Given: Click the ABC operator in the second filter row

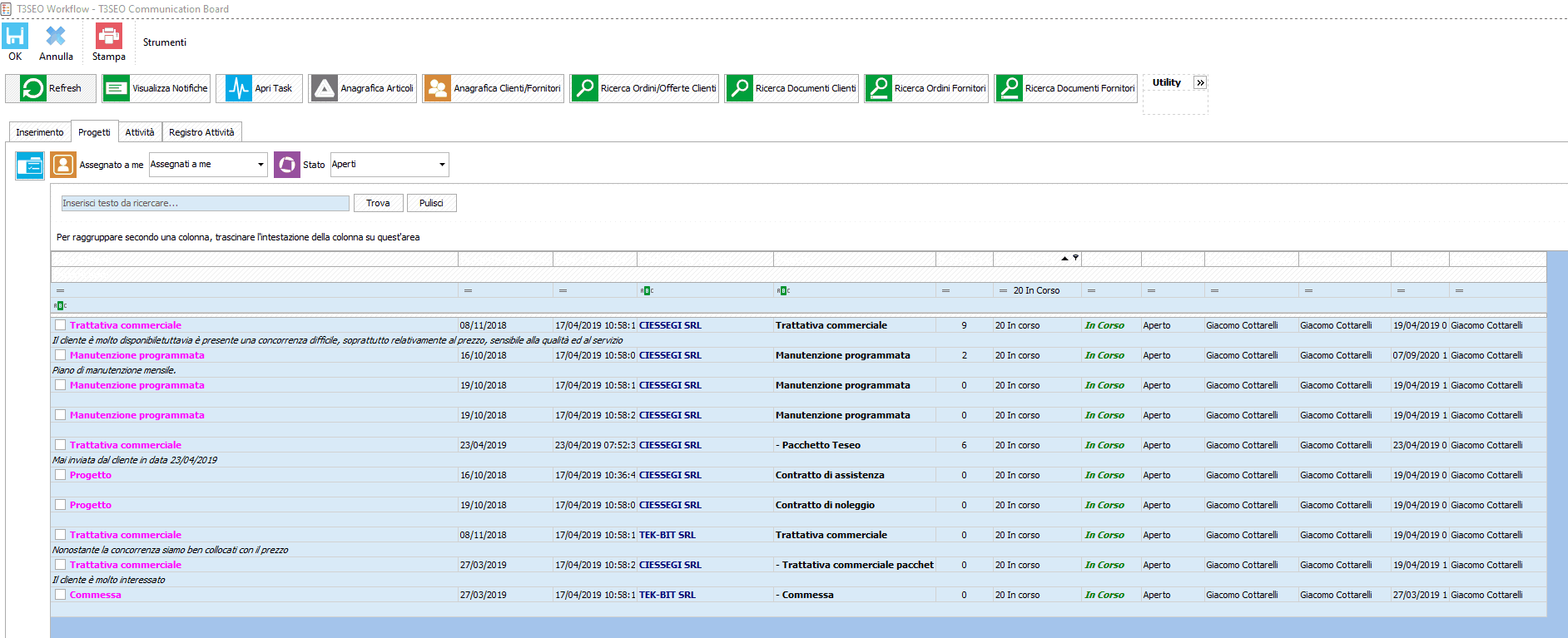Looking at the screenshot, I should pyautogui.click(x=60, y=306).
